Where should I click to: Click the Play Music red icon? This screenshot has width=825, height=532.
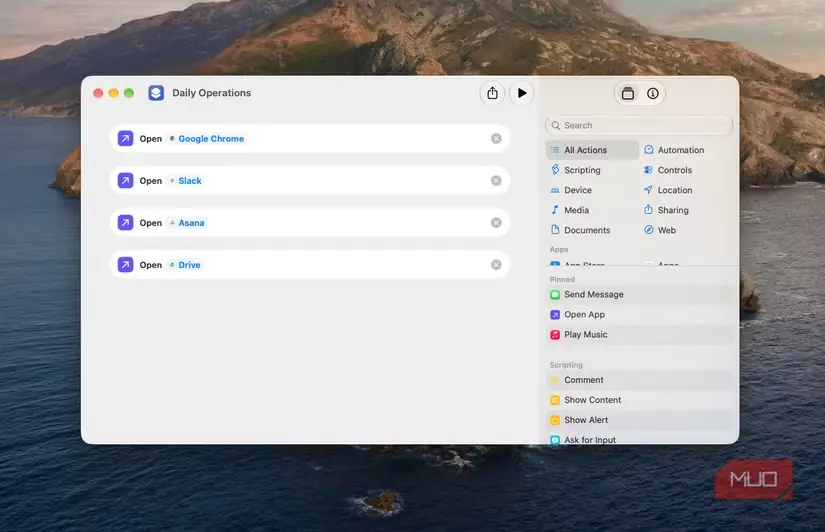coord(555,335)
